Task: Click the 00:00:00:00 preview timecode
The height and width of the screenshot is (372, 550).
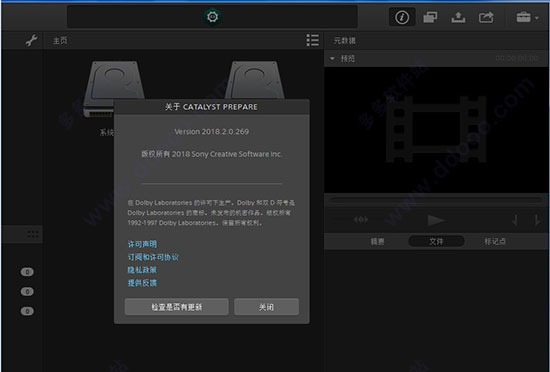Action: [x=517, y=59]
